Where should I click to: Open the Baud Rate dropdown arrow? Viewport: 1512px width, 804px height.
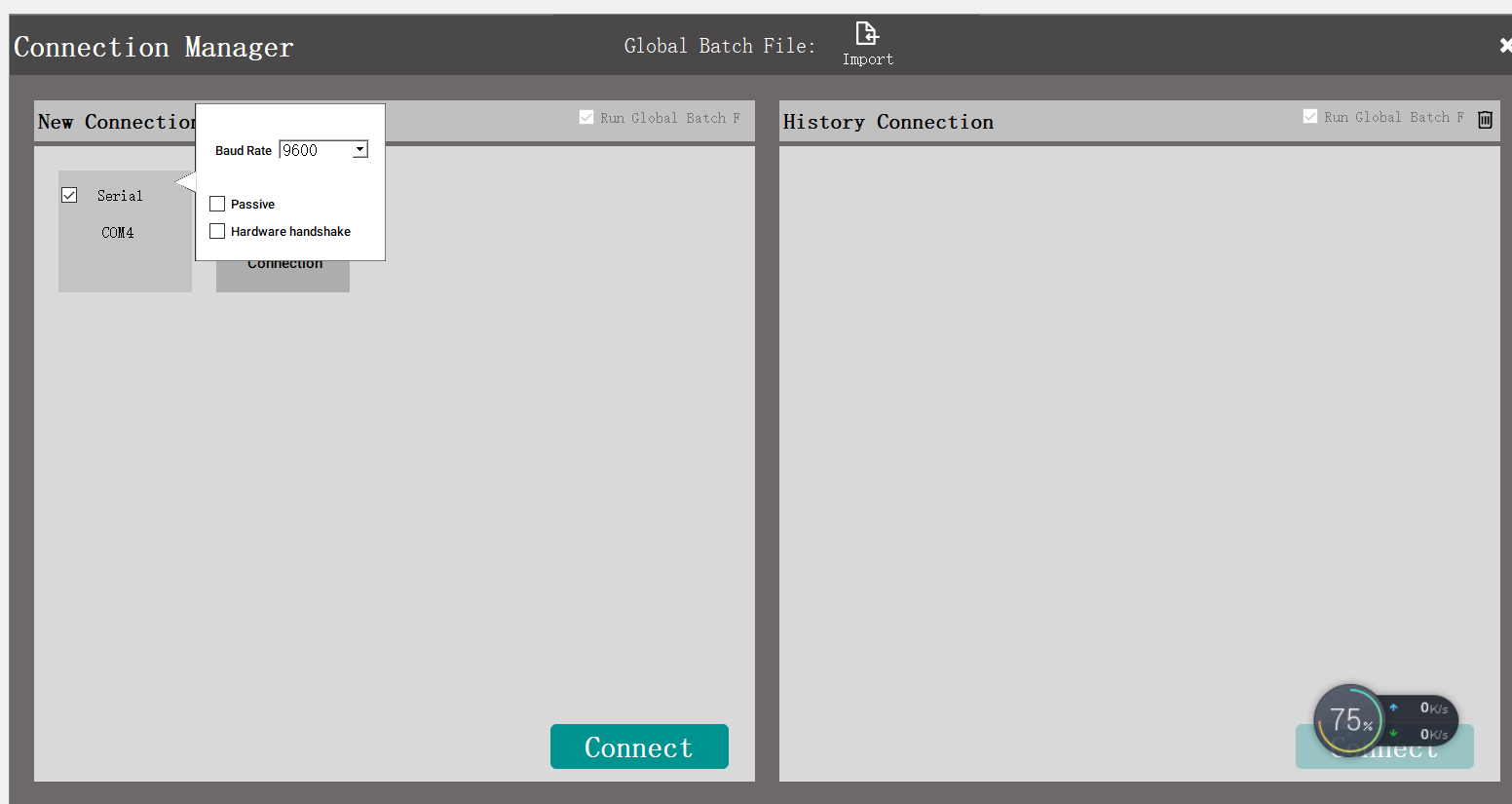point(359,149)
